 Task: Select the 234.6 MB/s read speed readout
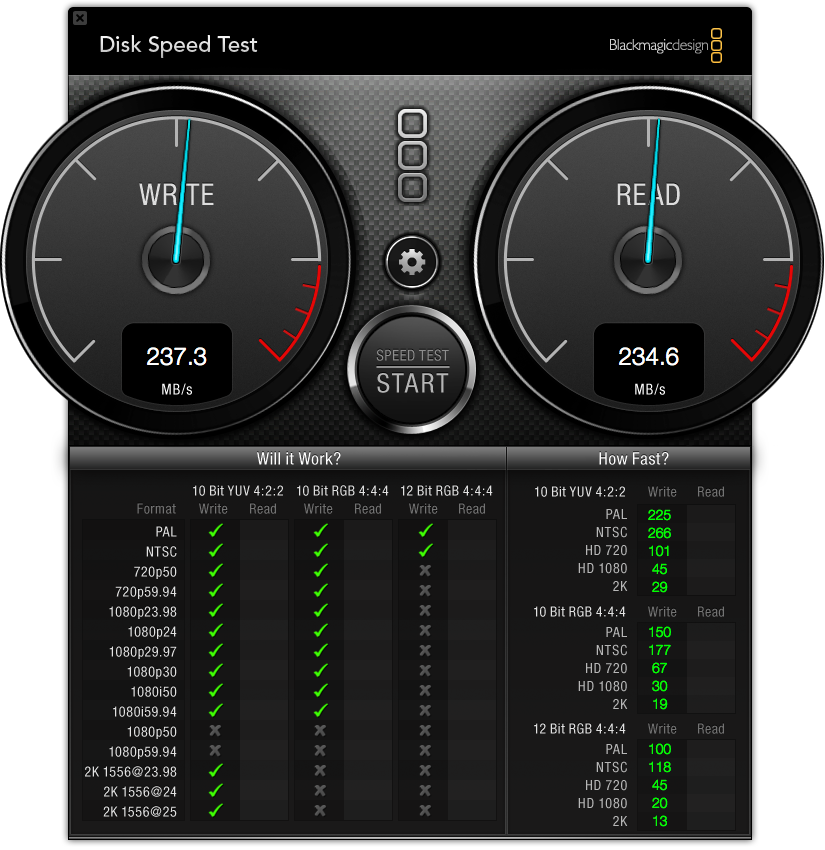pos(649,362)
